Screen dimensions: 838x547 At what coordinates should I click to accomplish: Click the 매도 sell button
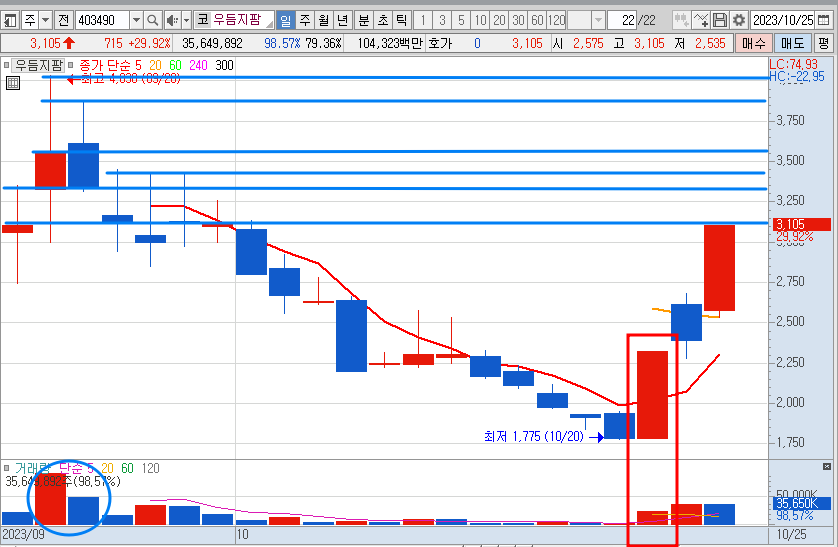tap(793, 43)
